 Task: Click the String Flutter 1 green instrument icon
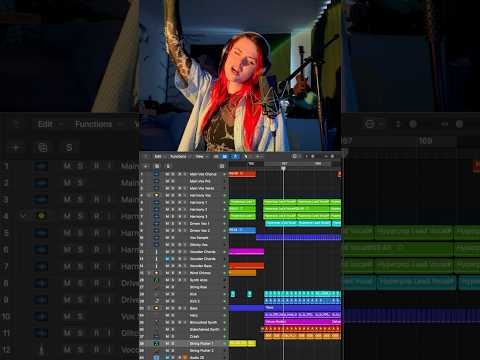click(x=156, y=343)
